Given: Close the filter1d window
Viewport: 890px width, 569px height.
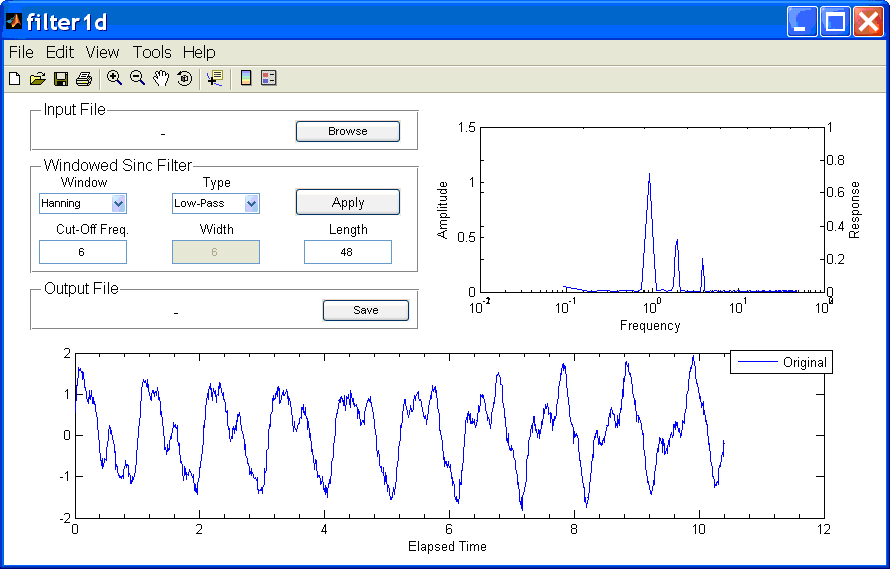Looking at the screenshot, I should pos(868,22).
